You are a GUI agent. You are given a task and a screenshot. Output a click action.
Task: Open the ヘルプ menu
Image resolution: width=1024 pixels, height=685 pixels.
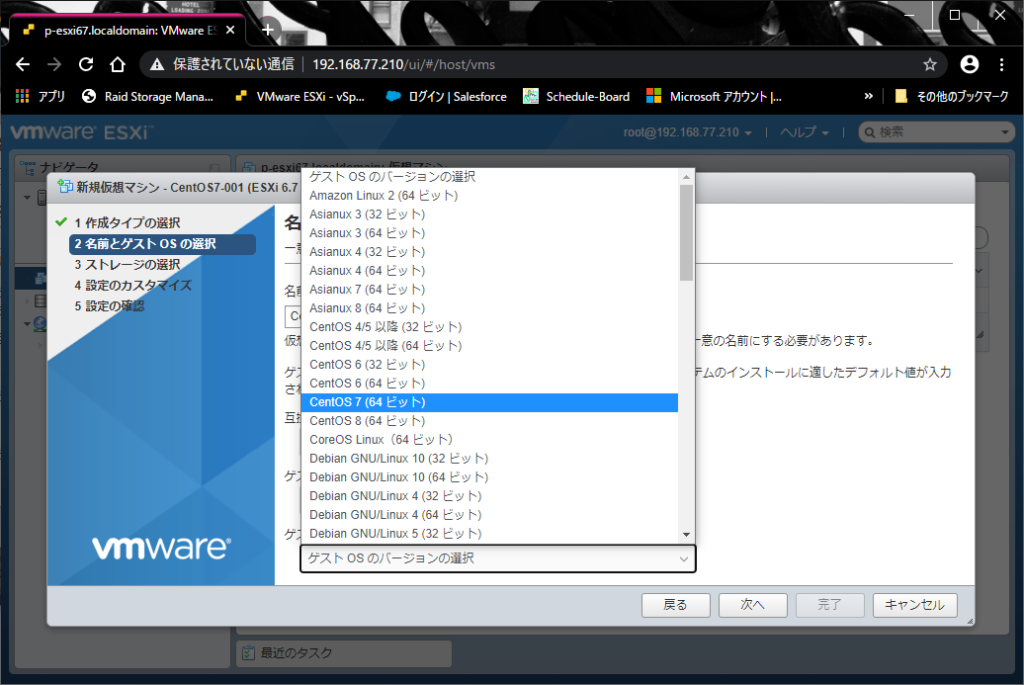click(805, 132)
